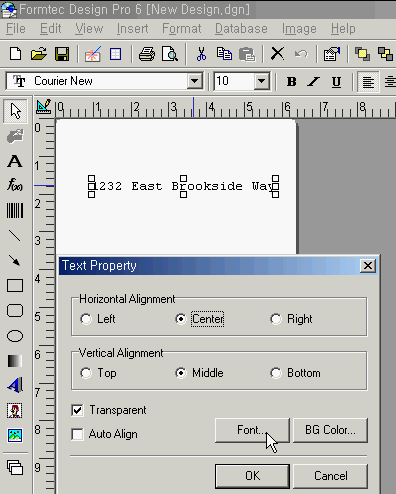396x494 pixels.
Task: Click the New document icon
Action: (15, 54)
